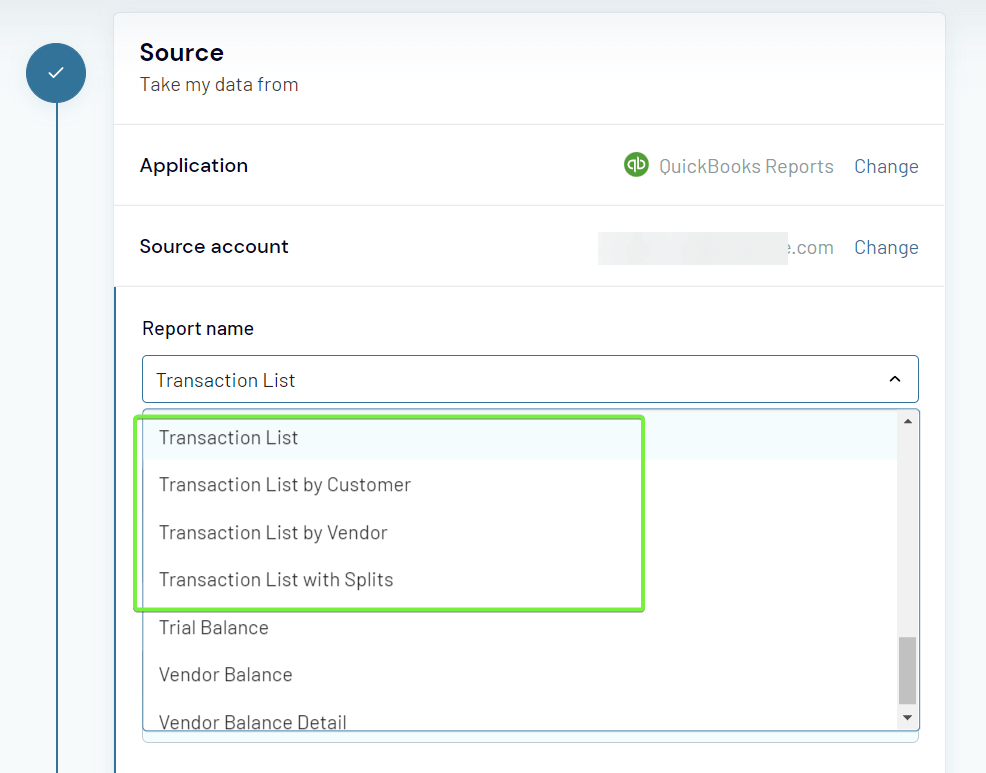Screen dimensions: 986x773
Task: Click the Report name field showing Transaction List
Action: (530, 379)
